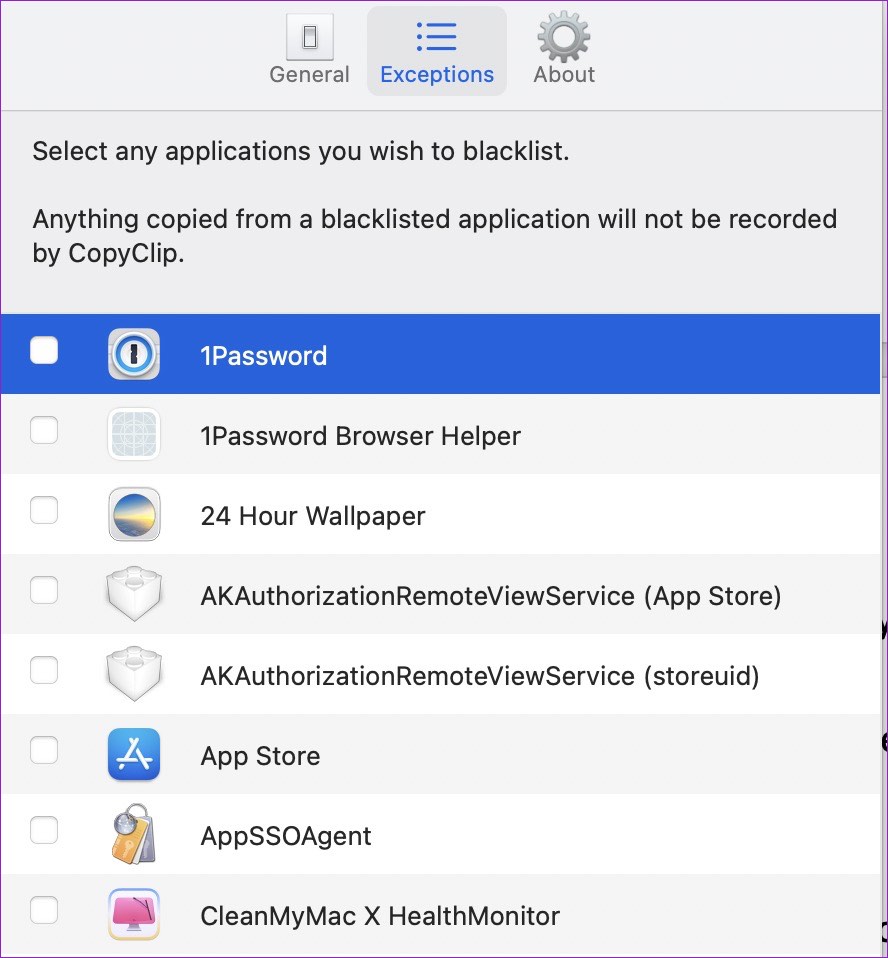Check the CleanMyMac X HealthMonitor checkbox

[x=44, y=910]
